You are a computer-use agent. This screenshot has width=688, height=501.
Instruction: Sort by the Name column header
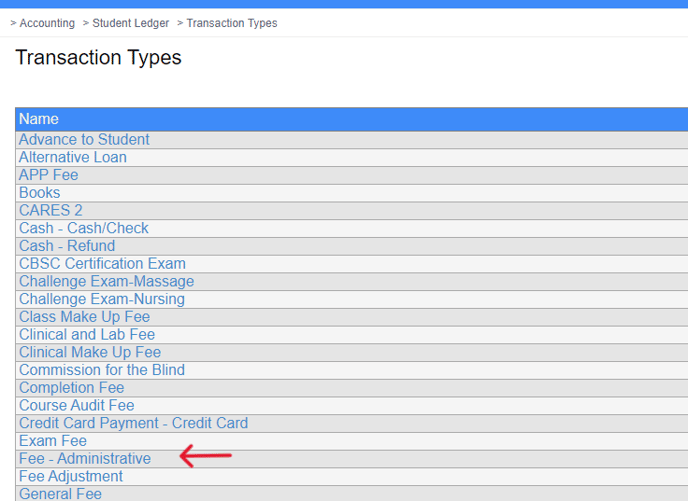click(39, 119)
